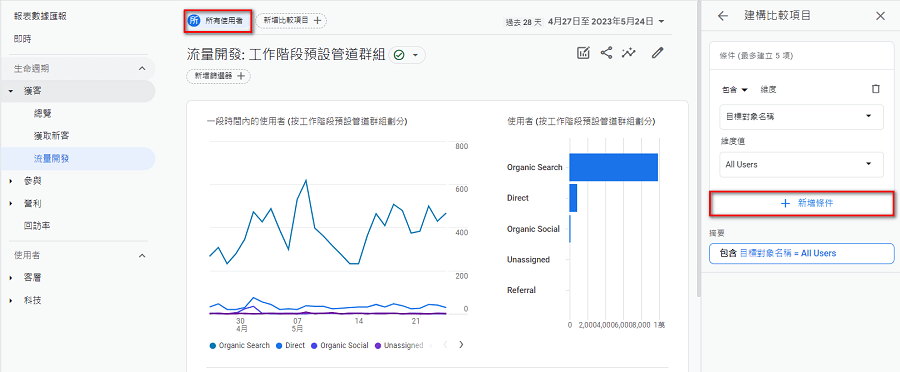This screenshot has height=372, width=900.
Task: Toggle Direct legend entry
Action: [290, 346]
